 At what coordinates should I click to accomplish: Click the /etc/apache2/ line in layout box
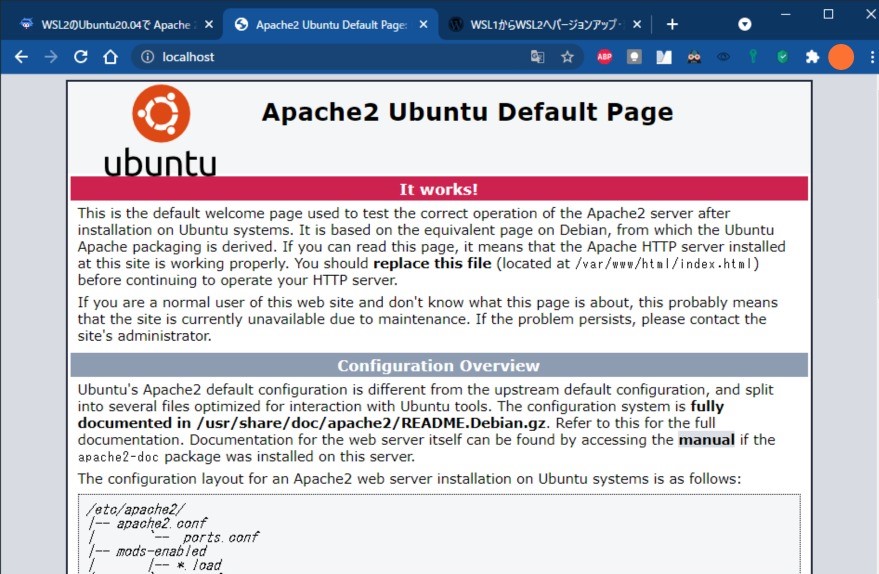point(135,510)
